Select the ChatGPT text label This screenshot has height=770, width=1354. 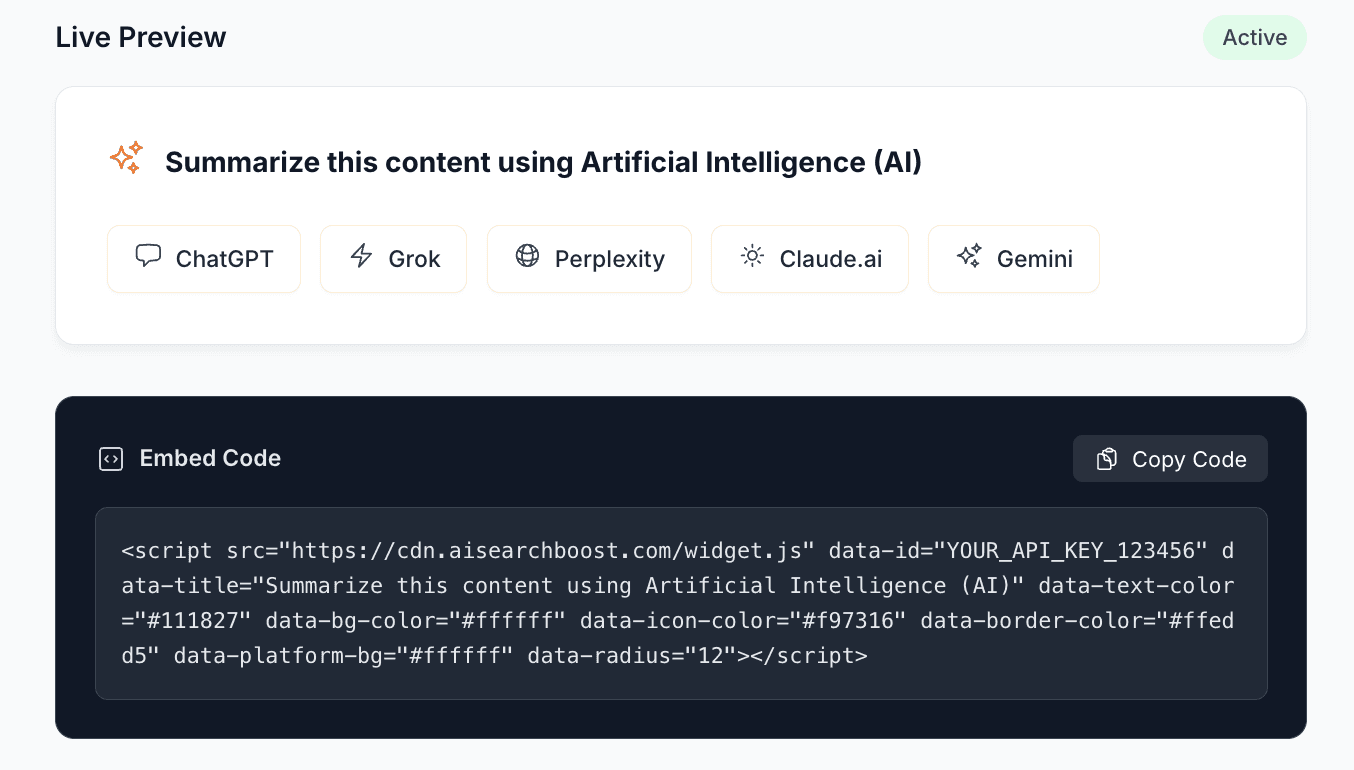(224, 259)
